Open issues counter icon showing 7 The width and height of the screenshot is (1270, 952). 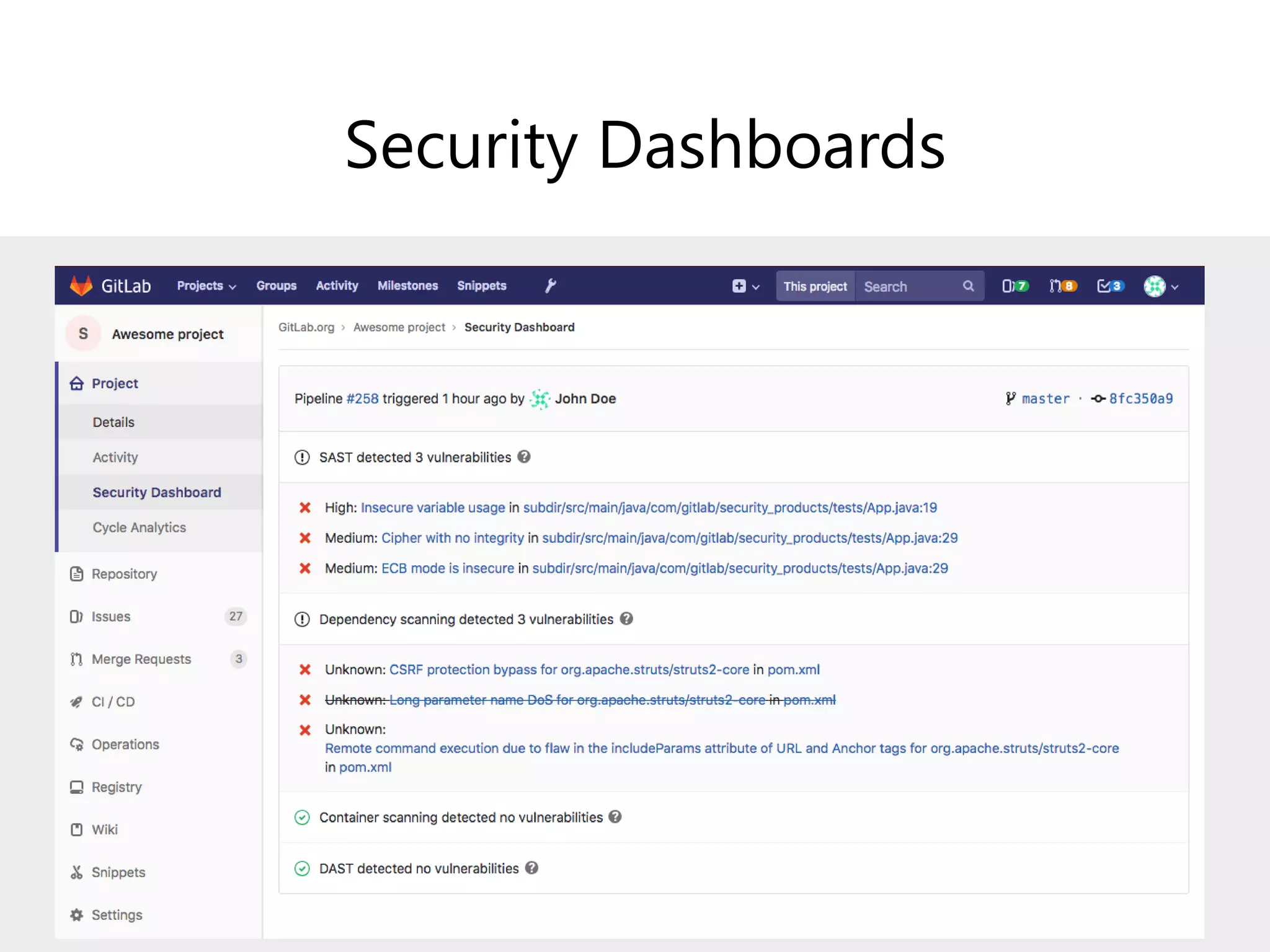(x=1015, y=286)
